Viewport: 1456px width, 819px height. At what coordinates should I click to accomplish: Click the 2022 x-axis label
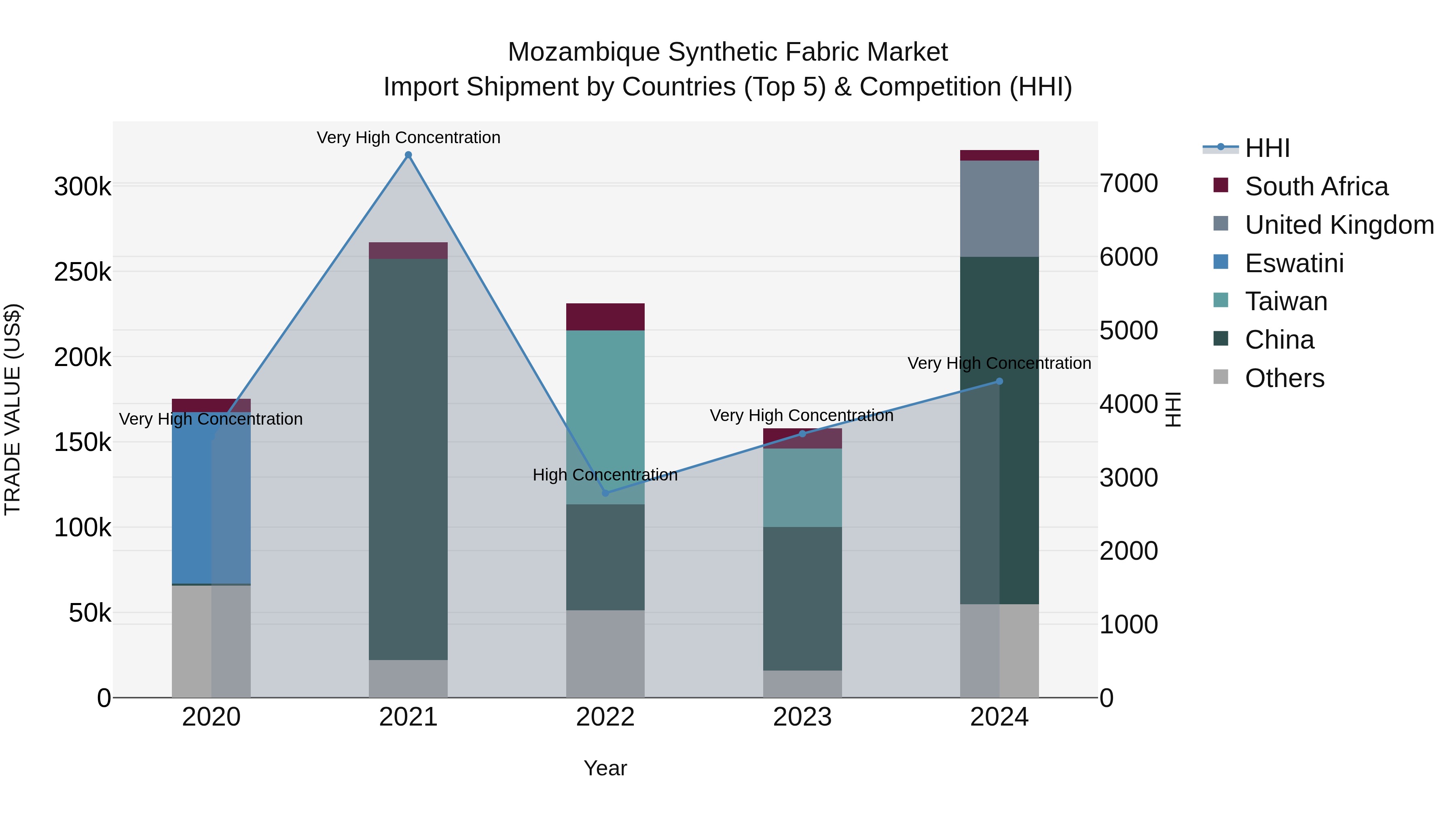[605, 717]
